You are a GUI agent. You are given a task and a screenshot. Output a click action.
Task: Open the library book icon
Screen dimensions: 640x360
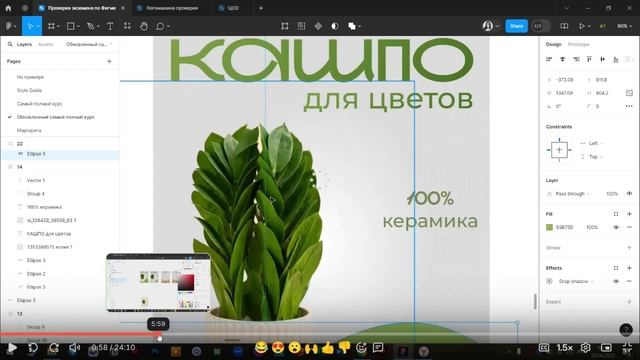[564, 26]
